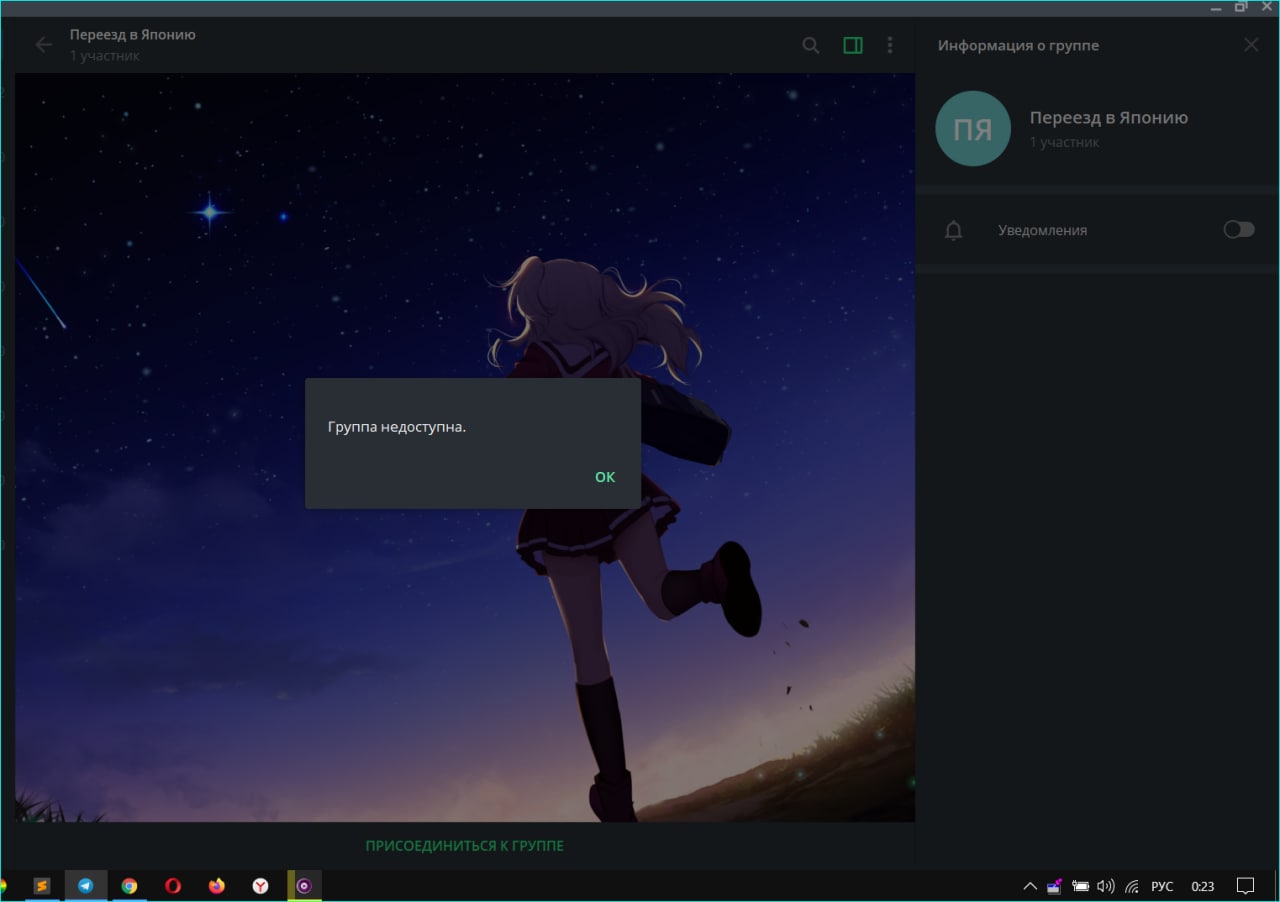
Task: Click OK in the "Группа недоступна" dialog
Action: (605, 477)
